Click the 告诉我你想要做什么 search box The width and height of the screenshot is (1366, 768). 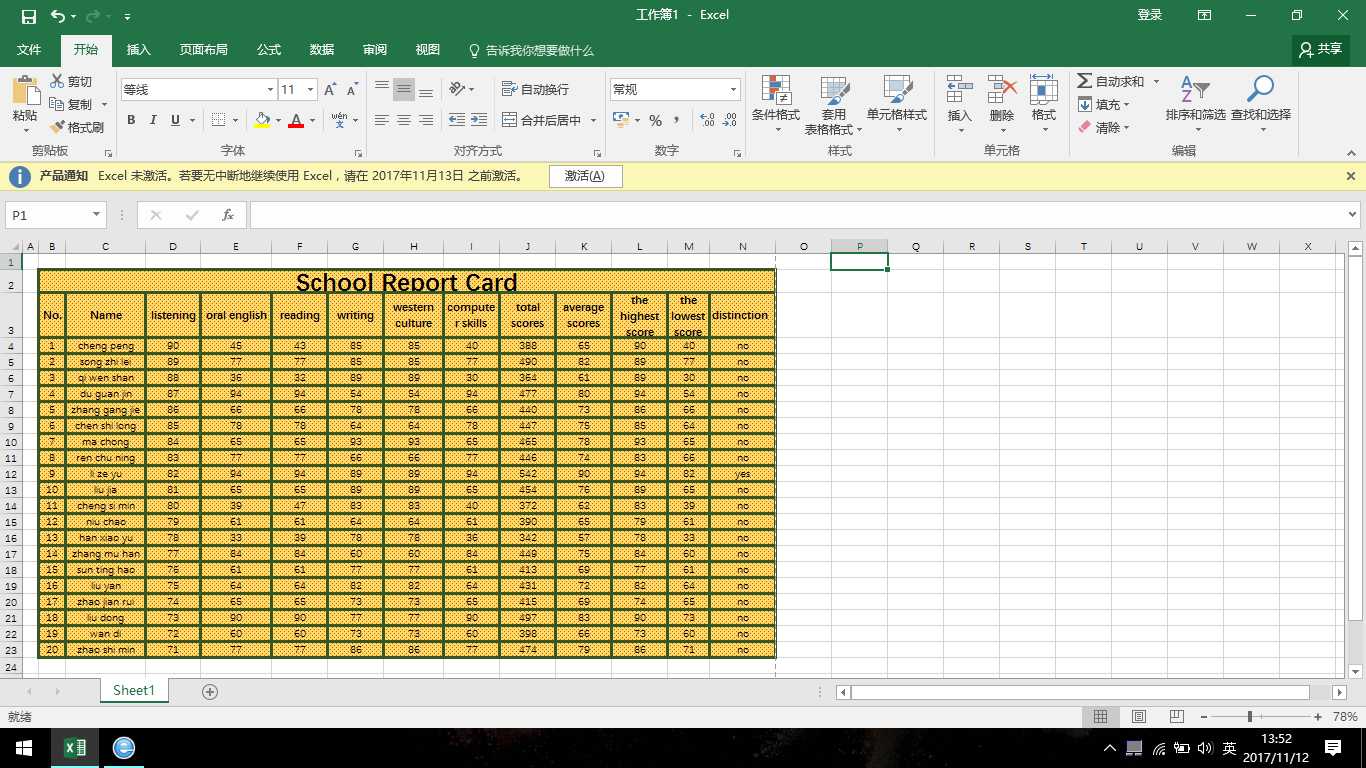pos(531,50)
